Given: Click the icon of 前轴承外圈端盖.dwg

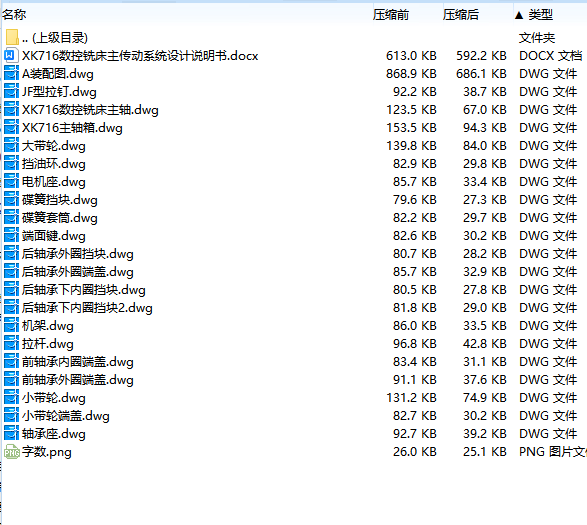Looking at the screenshot, I should click(11, 379).
